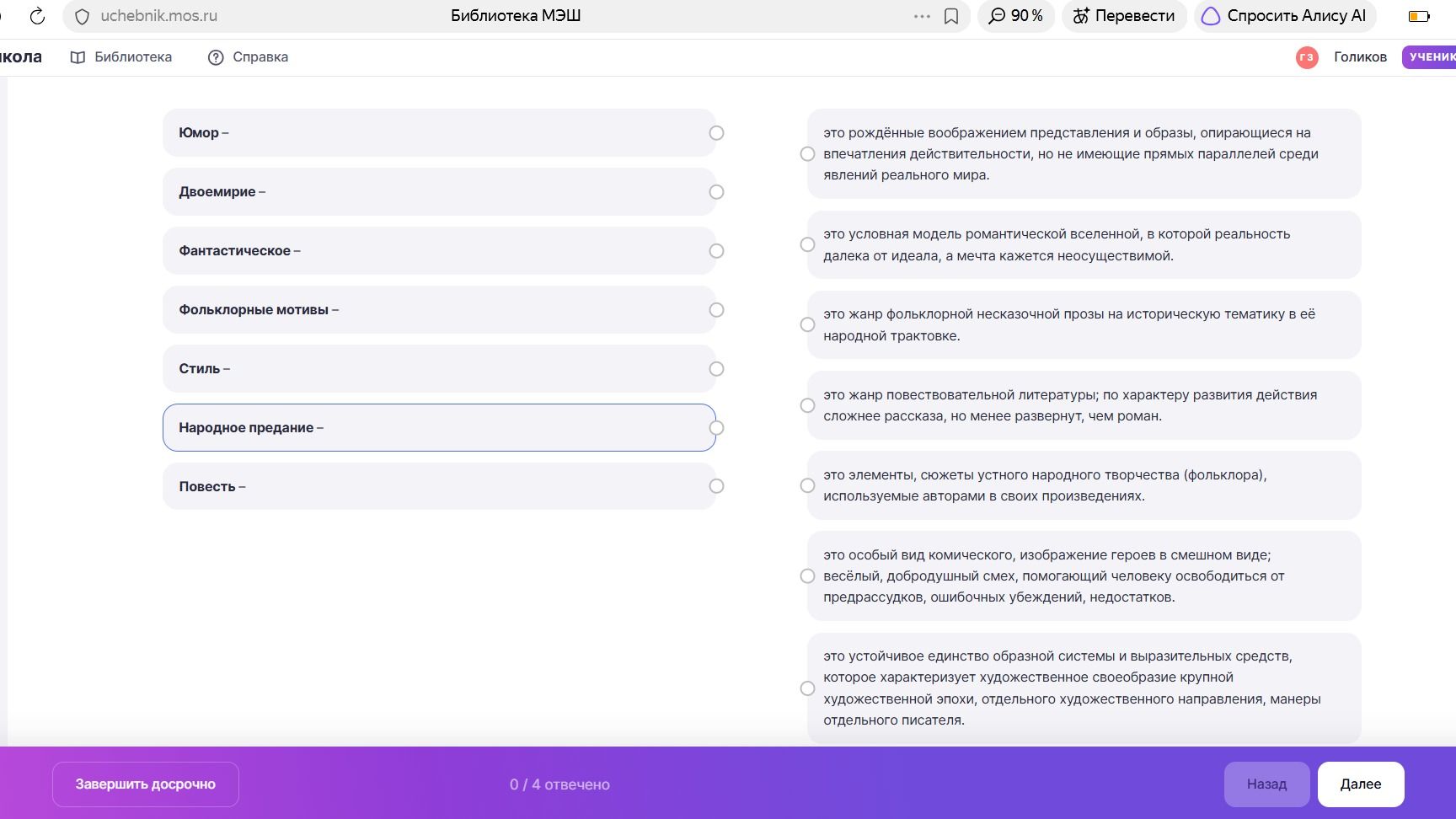Select the connector dot for Фантастическое

click(x=716, y=251)
